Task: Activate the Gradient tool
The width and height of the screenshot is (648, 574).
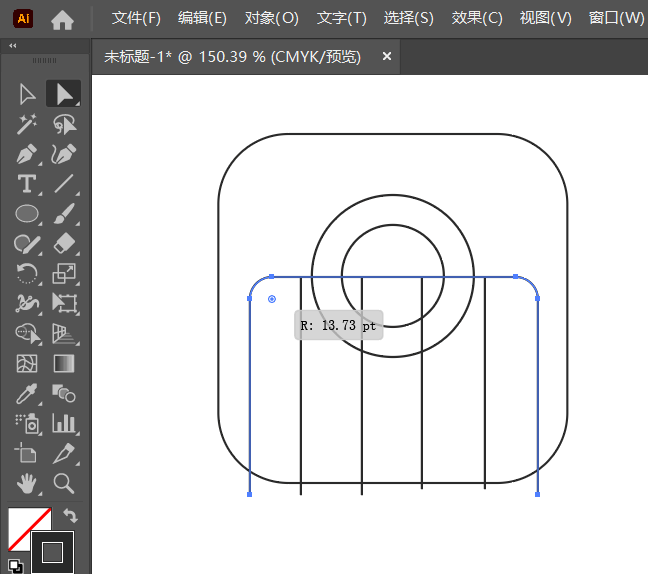Action: (64, 363)
